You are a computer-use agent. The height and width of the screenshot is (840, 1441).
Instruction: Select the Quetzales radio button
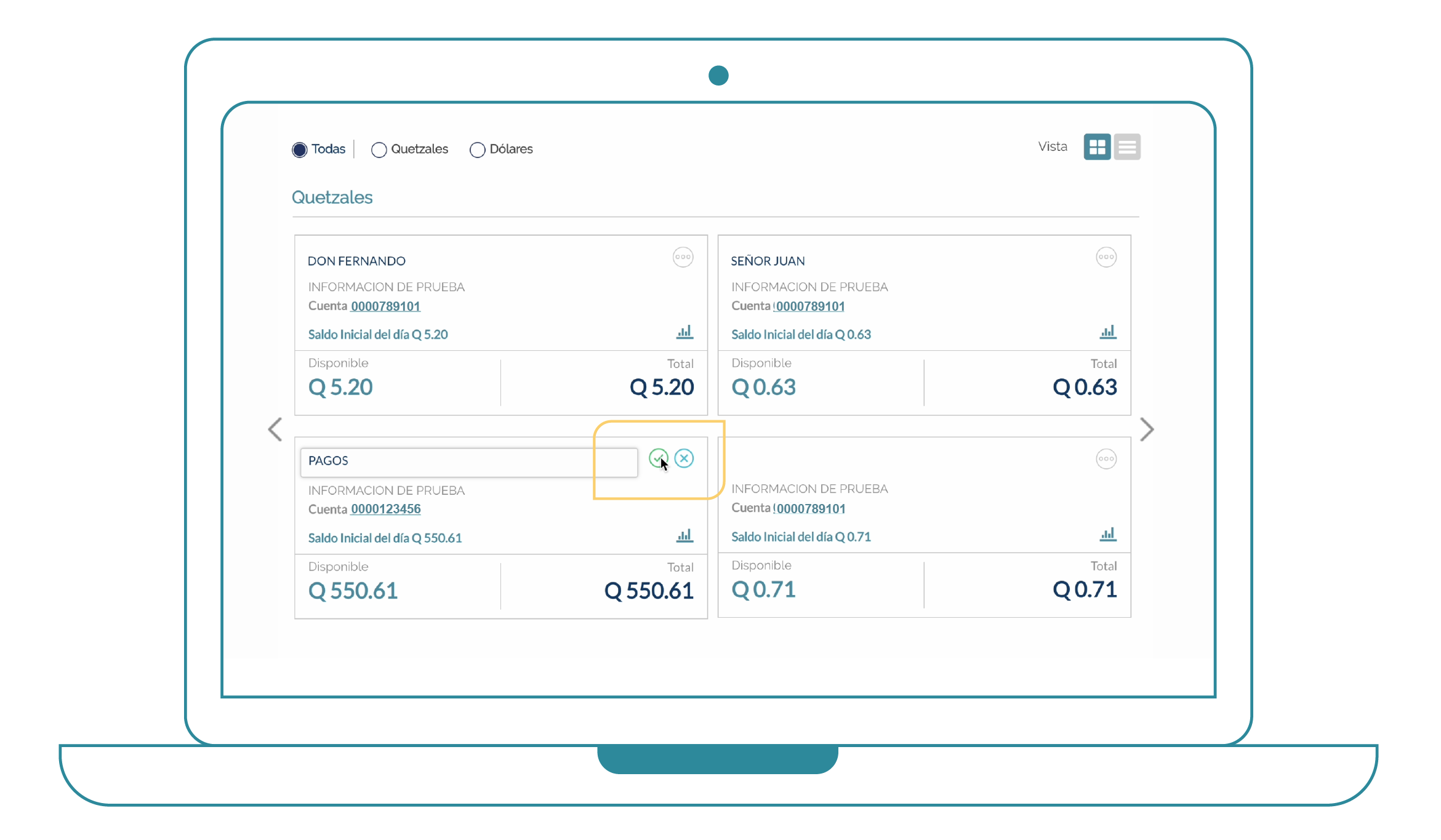pyautogui.click(x=379, y=150)
